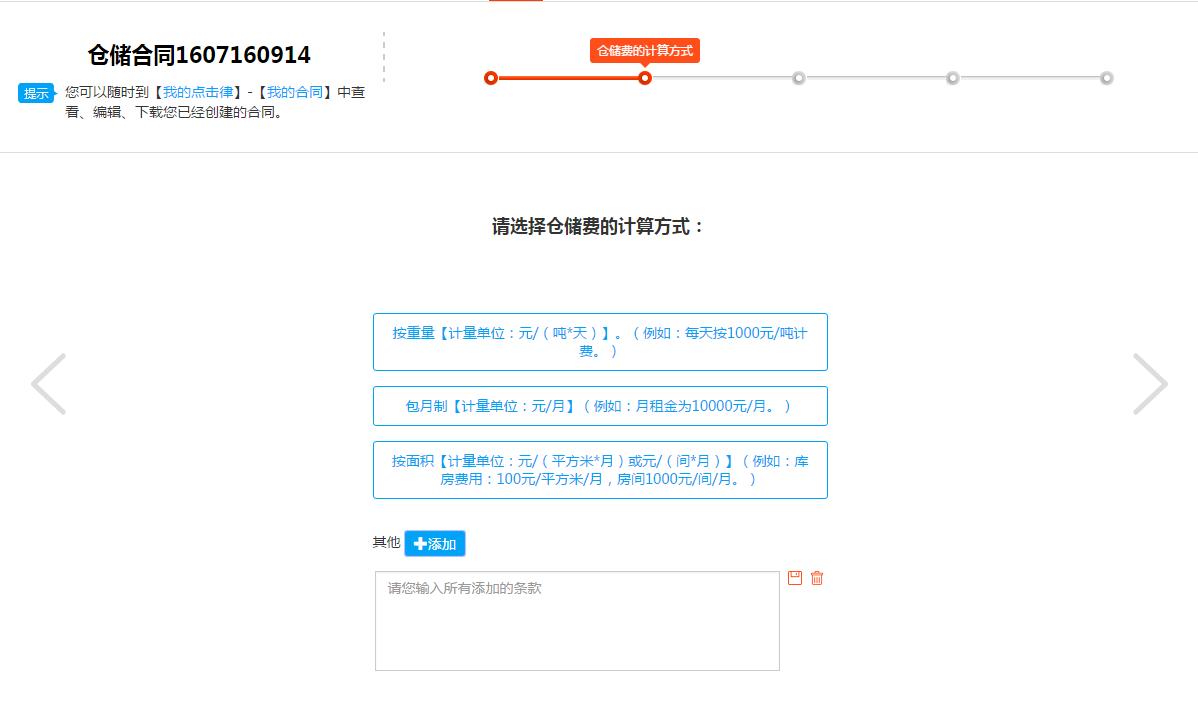Click the fourth step dot on the progress bar
Image resolution: width=1198 pixels, height=713 pixels.
coord(952,77)
